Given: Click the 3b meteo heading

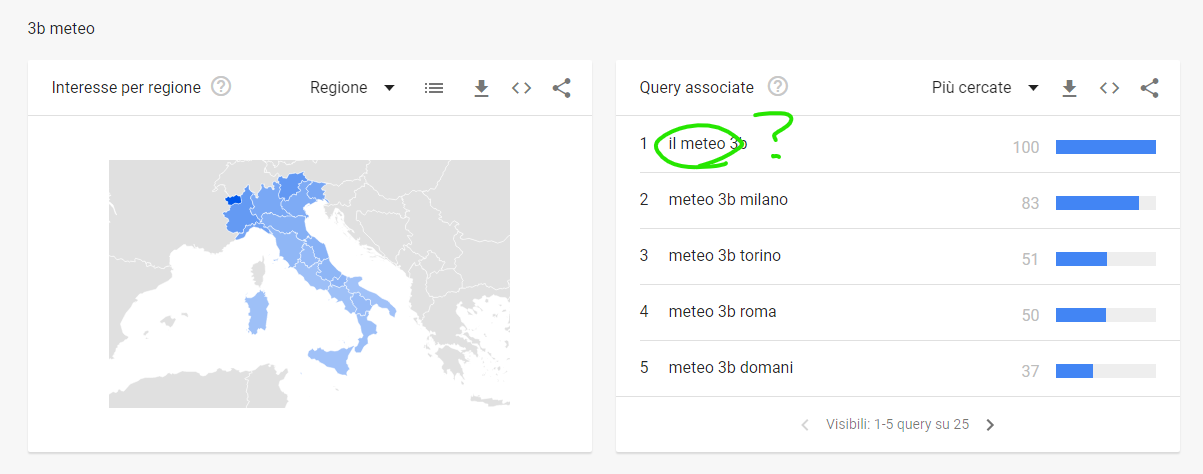Looking at the screenshot, I should (x=61, y=29).
